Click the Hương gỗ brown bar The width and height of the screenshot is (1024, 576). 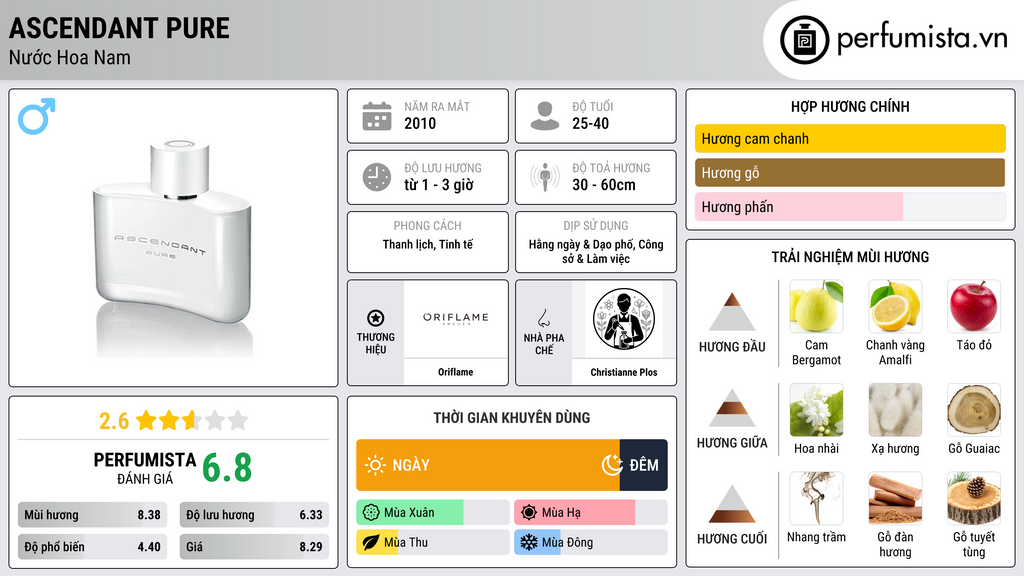850,172
